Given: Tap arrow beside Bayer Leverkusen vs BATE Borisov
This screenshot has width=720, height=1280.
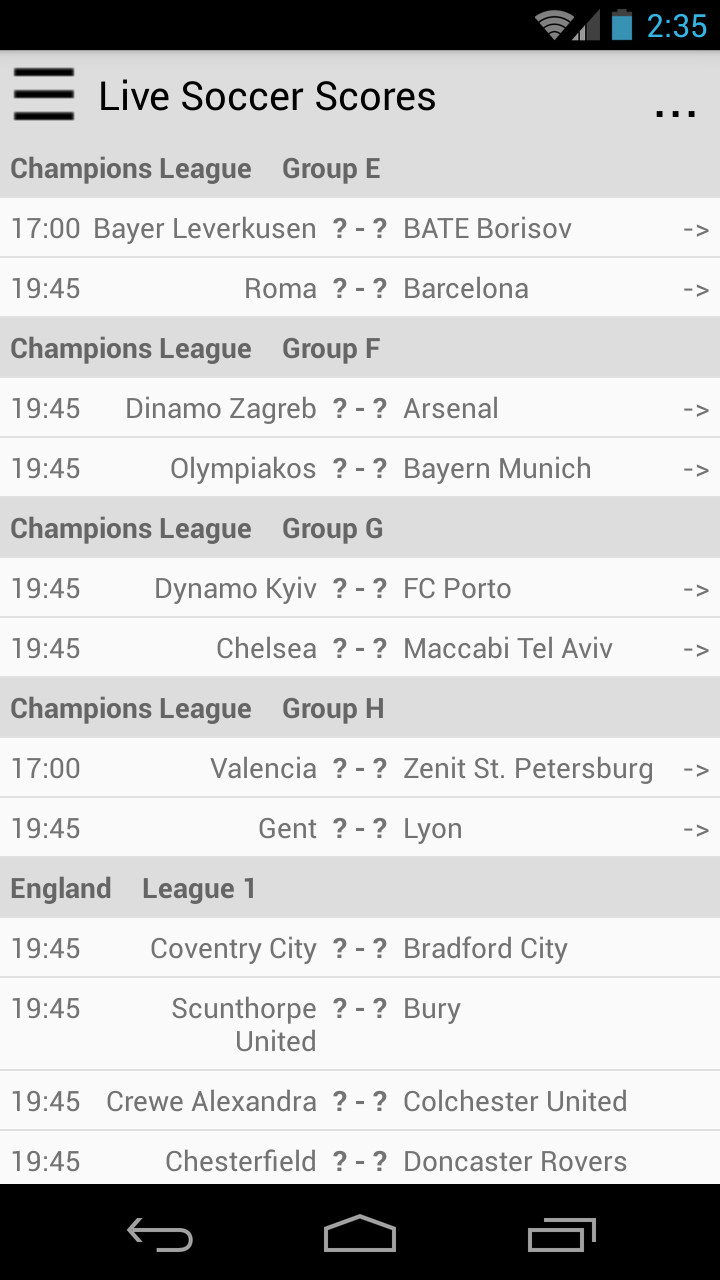Looking at the screenshot, I should point(695,230).
